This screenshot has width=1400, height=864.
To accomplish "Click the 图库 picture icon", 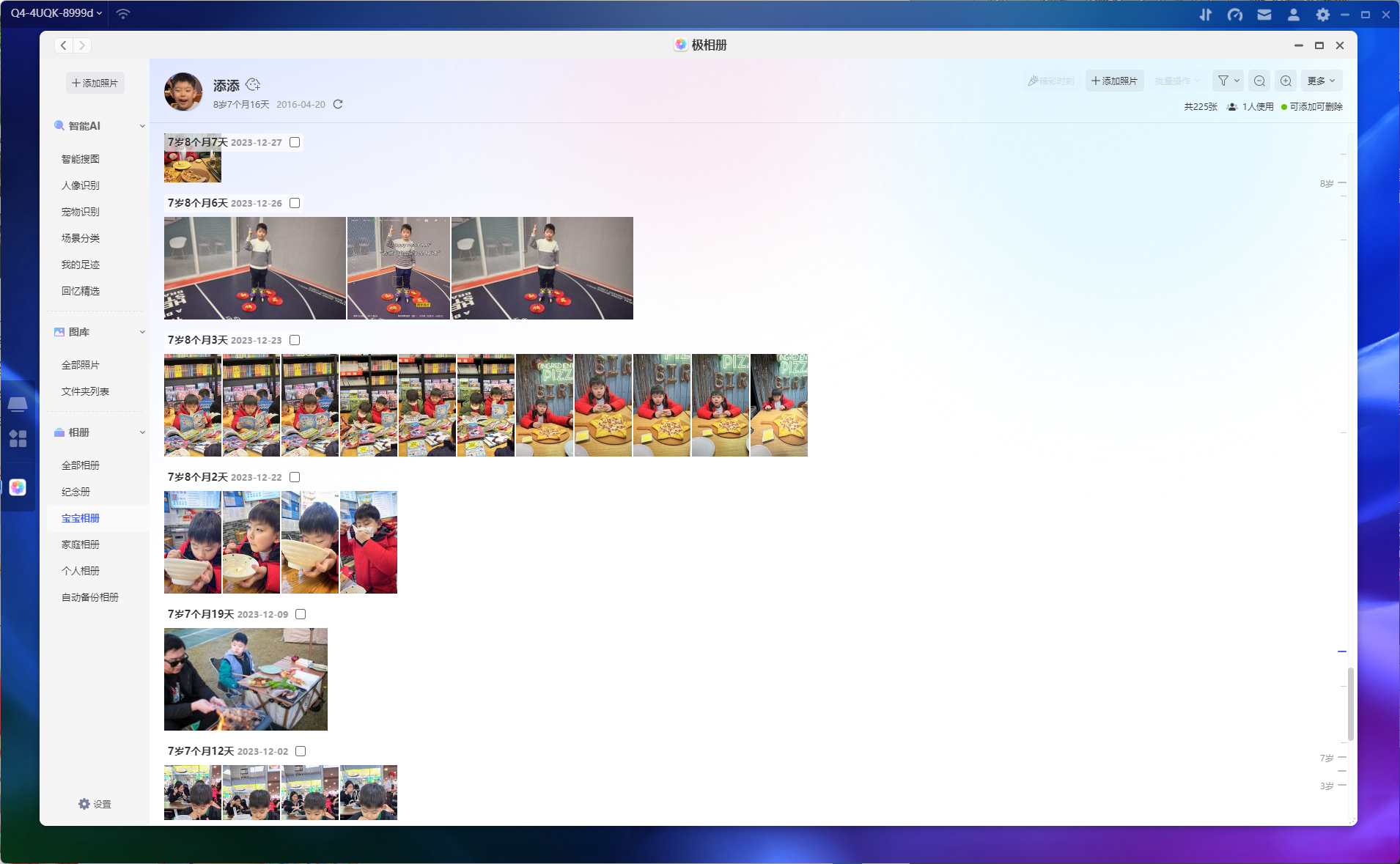I will (x=59, y=332).
